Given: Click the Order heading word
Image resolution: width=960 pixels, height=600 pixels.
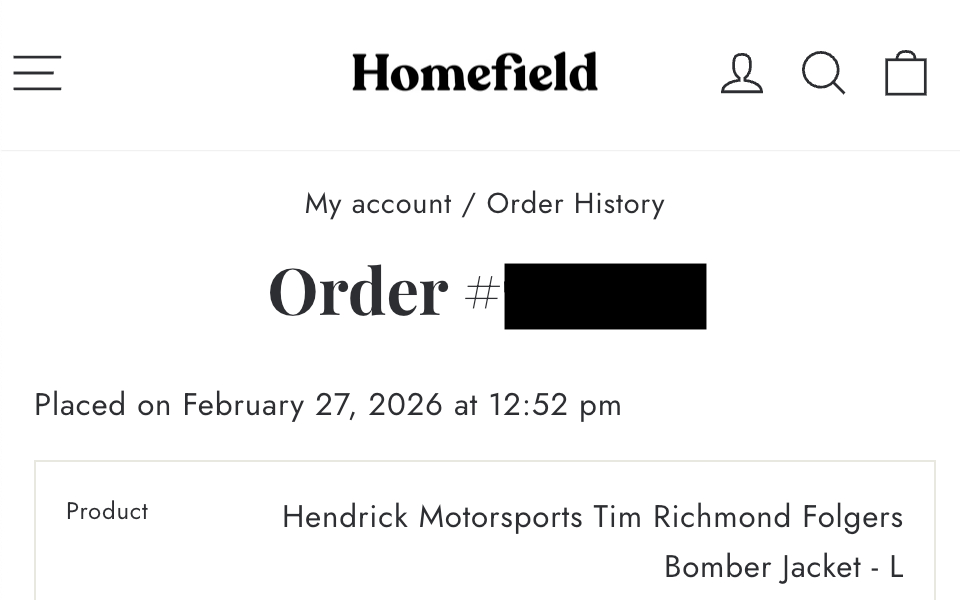Looking at the screenshot, I should pyautogui.click(x=358, y=293).
